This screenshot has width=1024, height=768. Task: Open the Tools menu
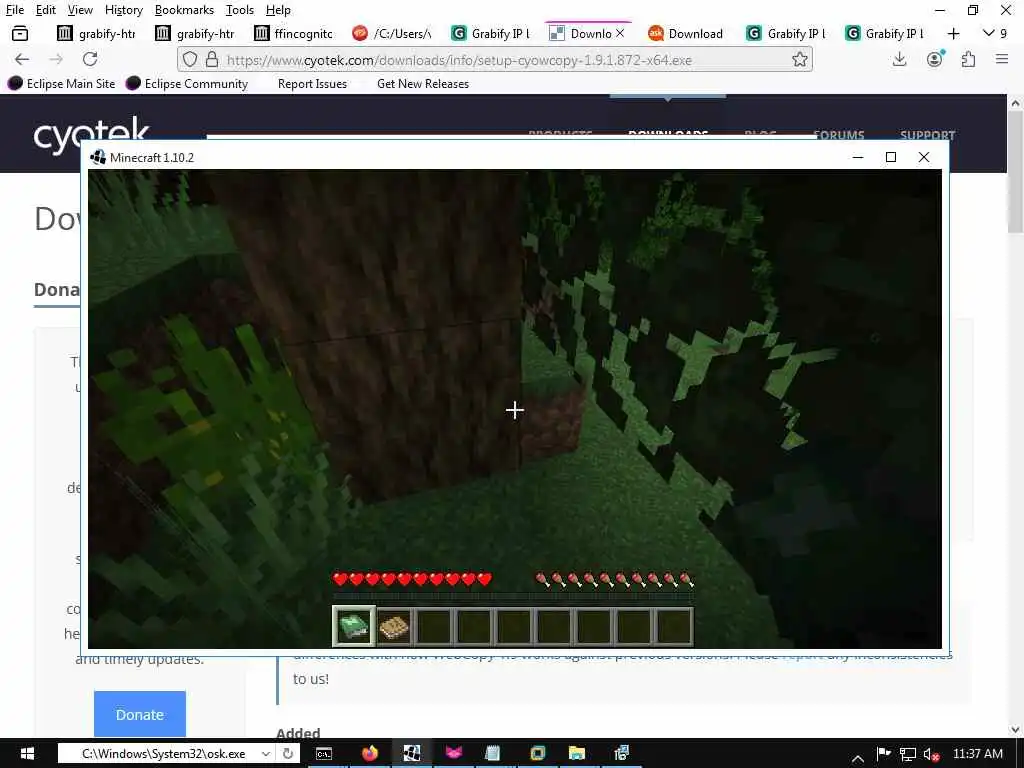coord(240,10)
